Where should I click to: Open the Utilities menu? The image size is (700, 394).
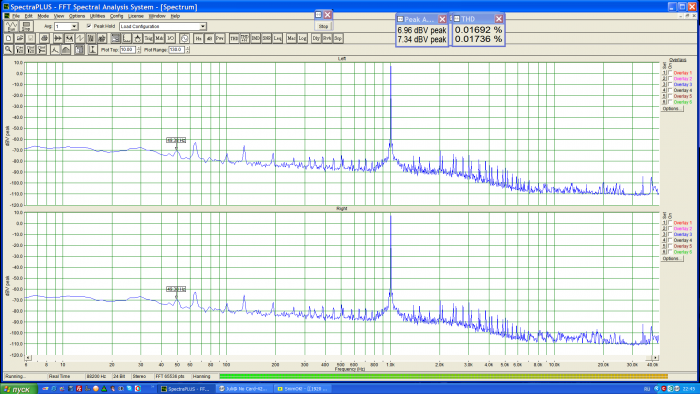coord(97,16)
